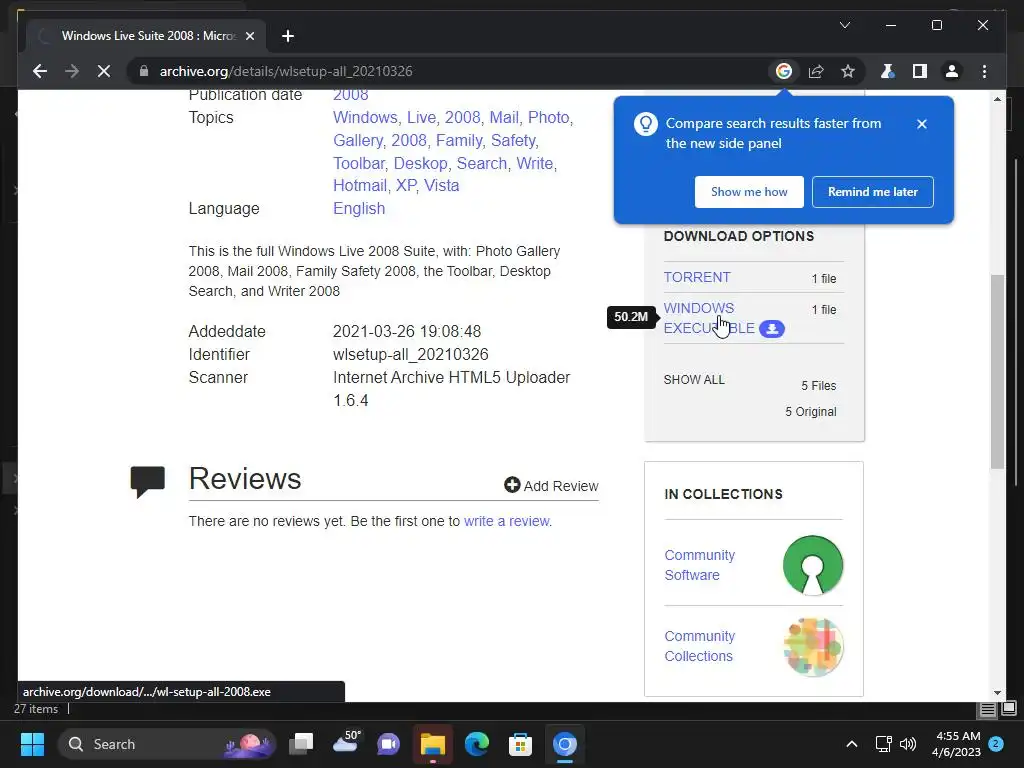The image size is (1024, 768).
Task: Open Microsoft Store from the taskbar
Action: tap(520, 744)
